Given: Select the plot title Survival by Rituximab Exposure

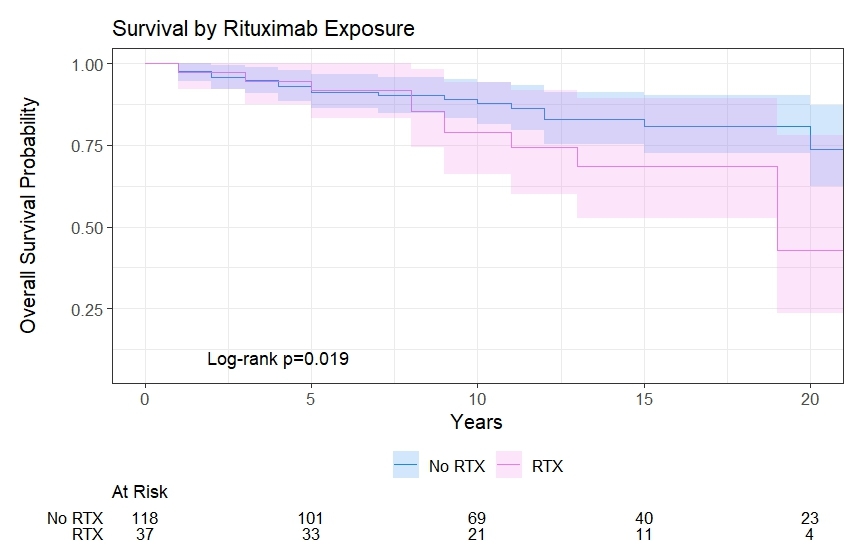Looking at the screenshot, I should [x=263, y=29].
